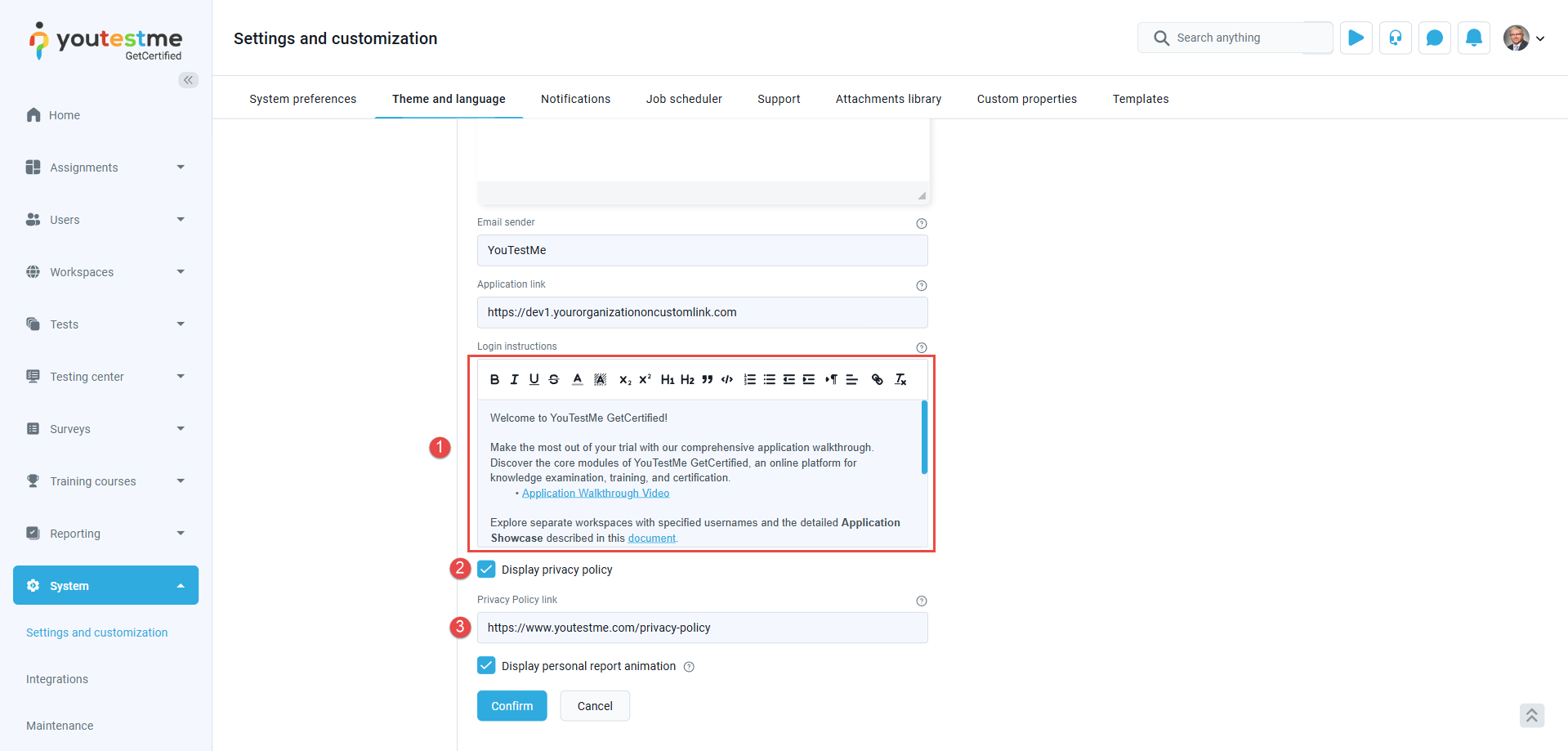Toggle bold formatting in login instructions
The width and height of the screenshot is (1568, 751).
point(494,379)
